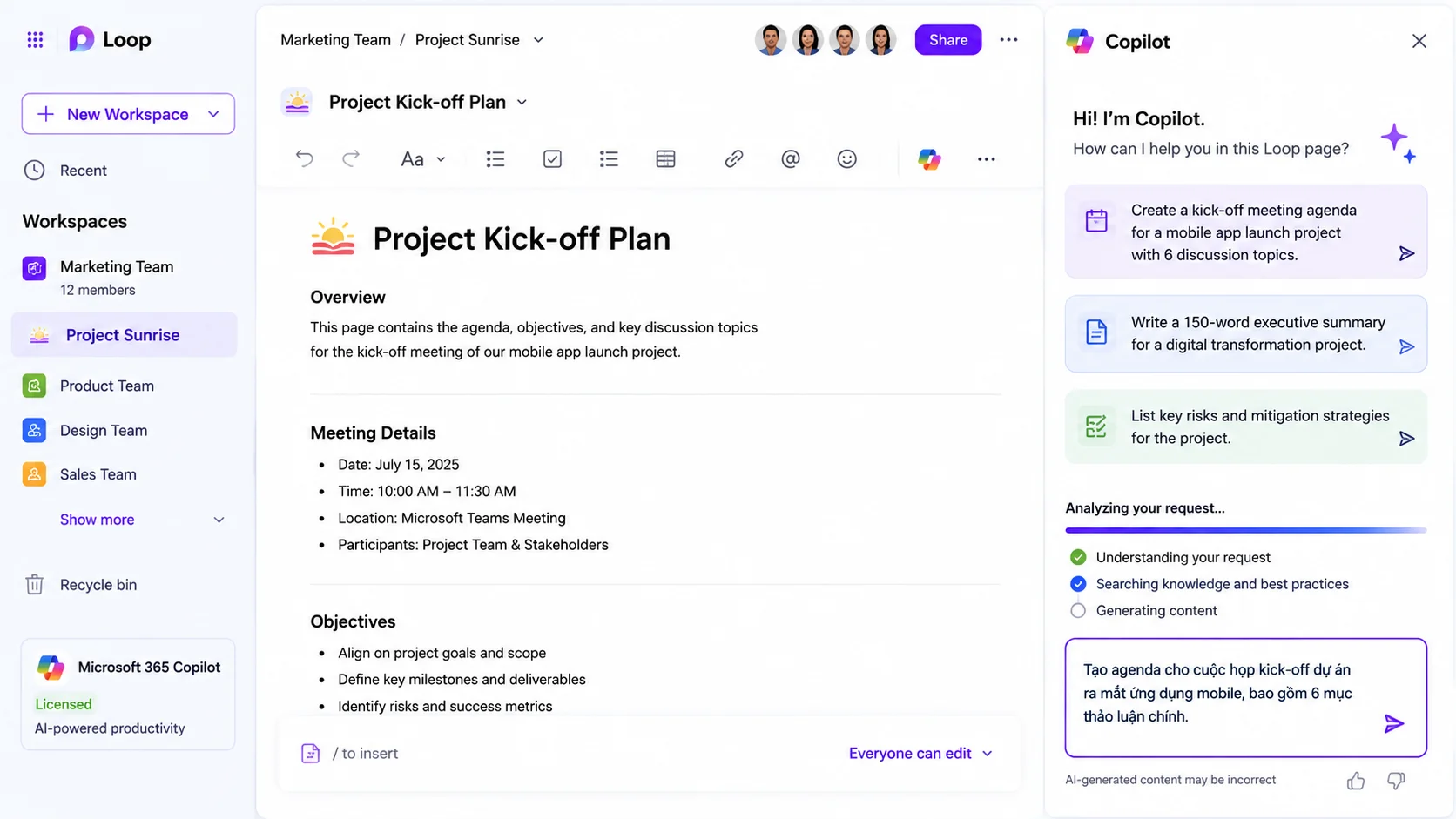1456x819 pixels.
Task: Give thumbs up feedback to Copilot
Action: click(1355, 781)
